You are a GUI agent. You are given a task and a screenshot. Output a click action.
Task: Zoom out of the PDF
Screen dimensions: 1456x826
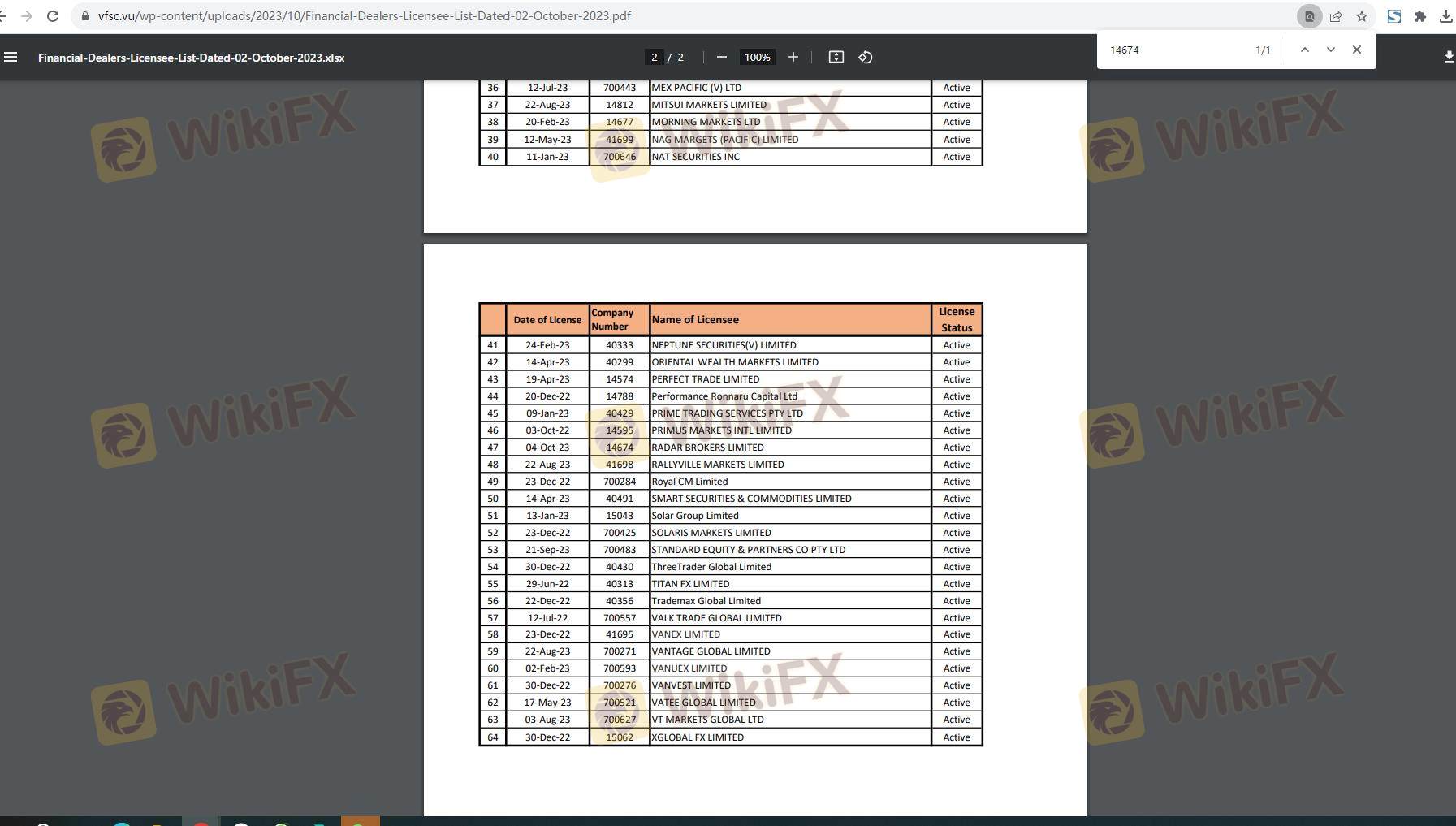coord(721,57)
